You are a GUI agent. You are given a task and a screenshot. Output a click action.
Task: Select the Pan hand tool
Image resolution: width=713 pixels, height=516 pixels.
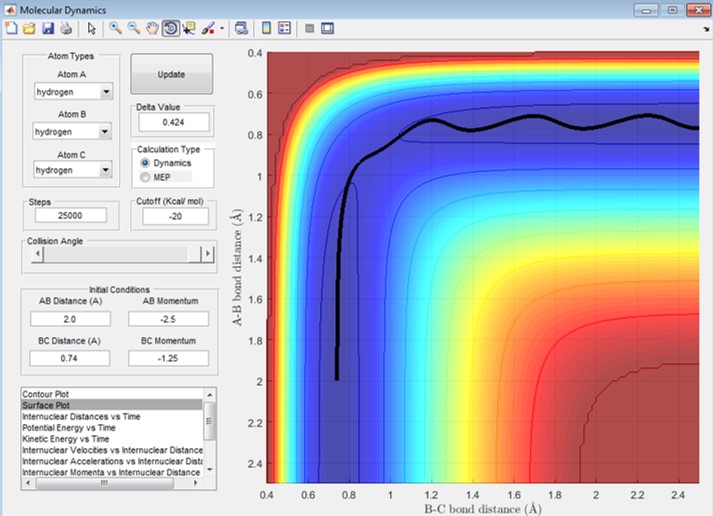point(152,28)
